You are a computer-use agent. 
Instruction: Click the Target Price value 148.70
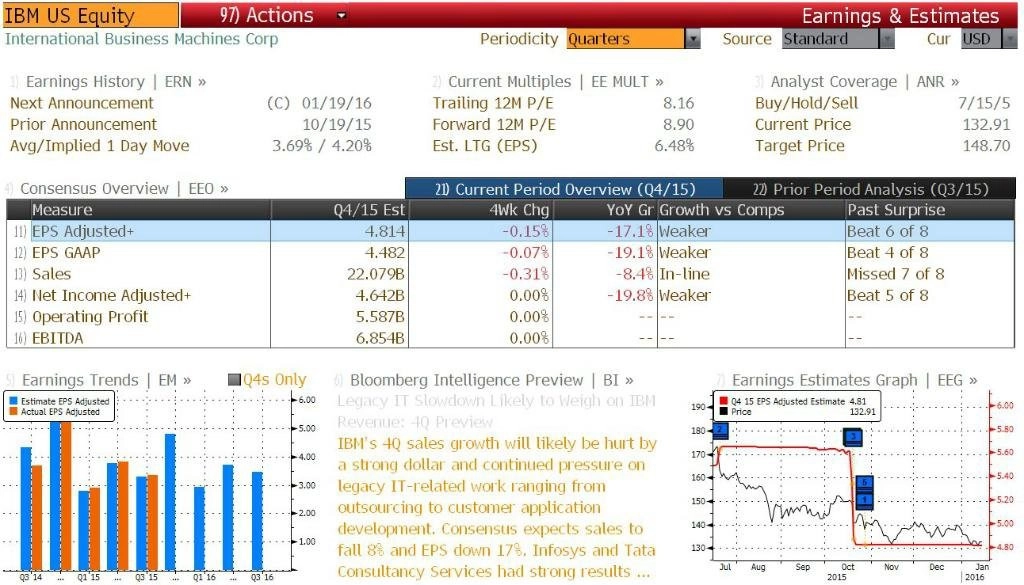pos(986,146)
